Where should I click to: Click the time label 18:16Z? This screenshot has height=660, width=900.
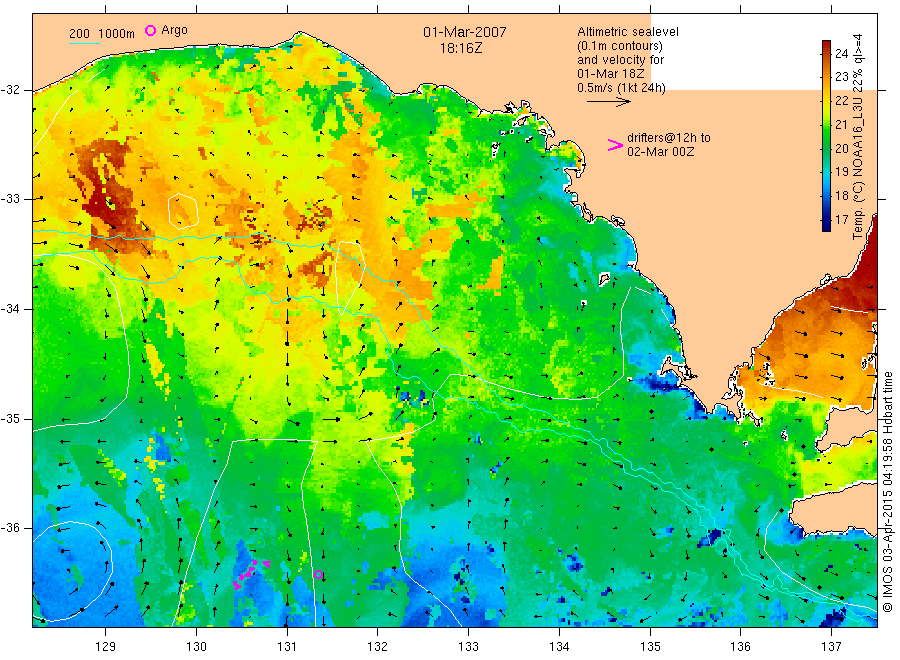pyautogui.click(x=461, y=48)
